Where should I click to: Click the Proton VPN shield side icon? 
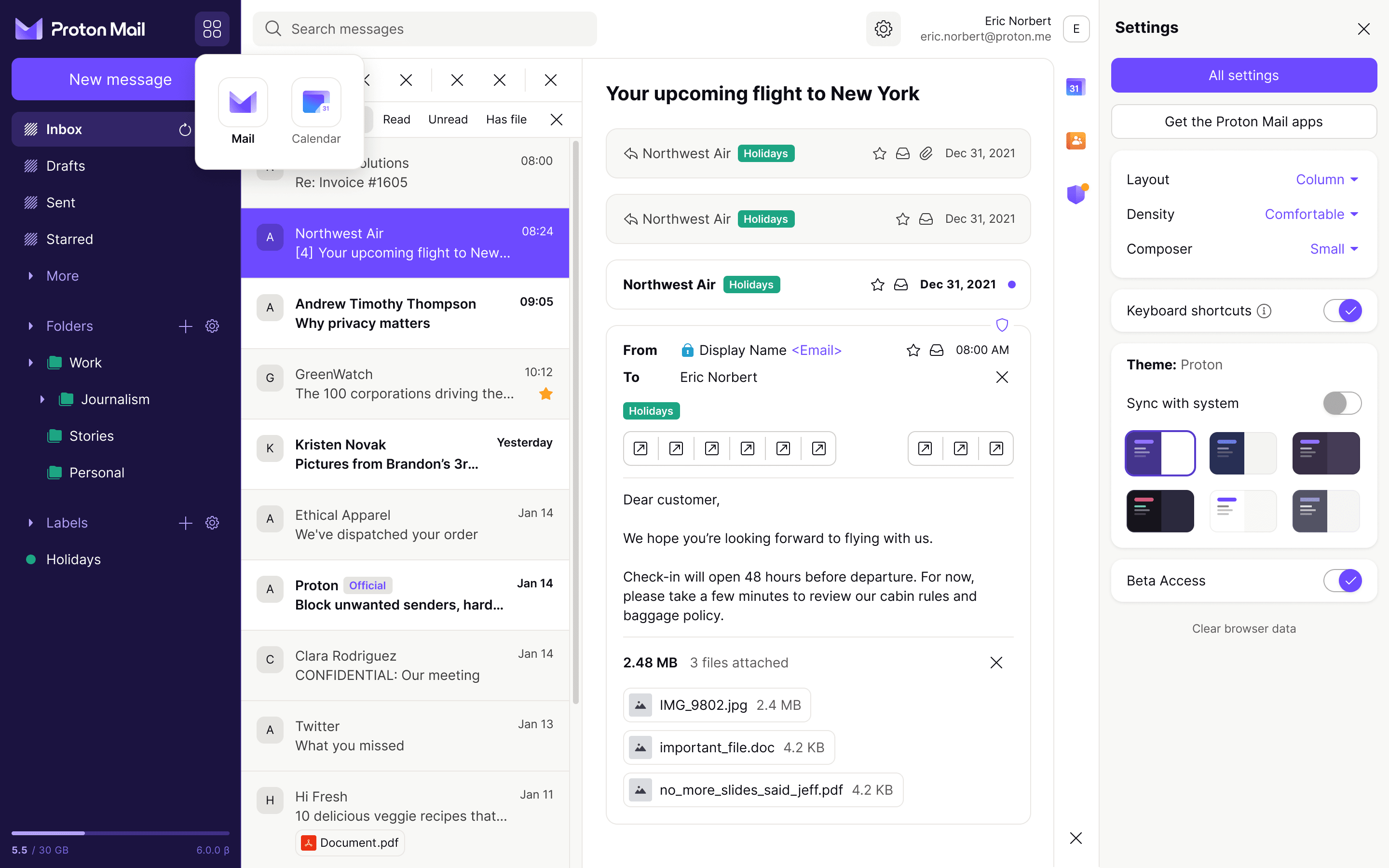[1076, 194]
